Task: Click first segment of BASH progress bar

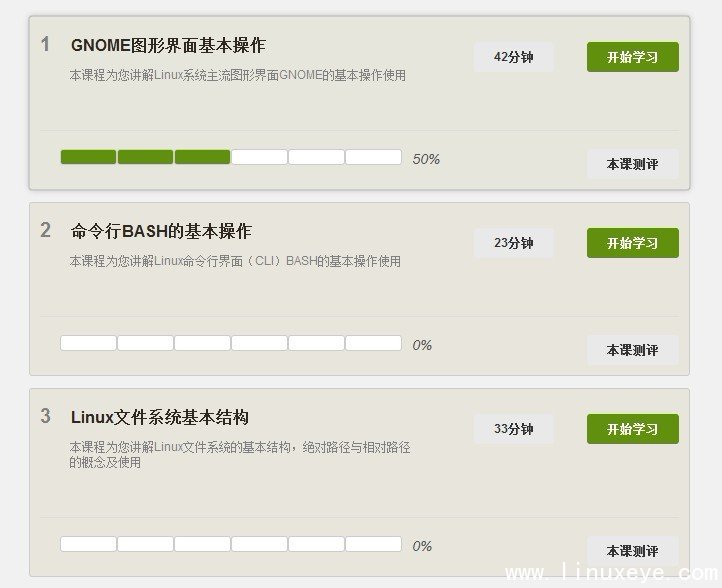Action: tap(88, 343)
